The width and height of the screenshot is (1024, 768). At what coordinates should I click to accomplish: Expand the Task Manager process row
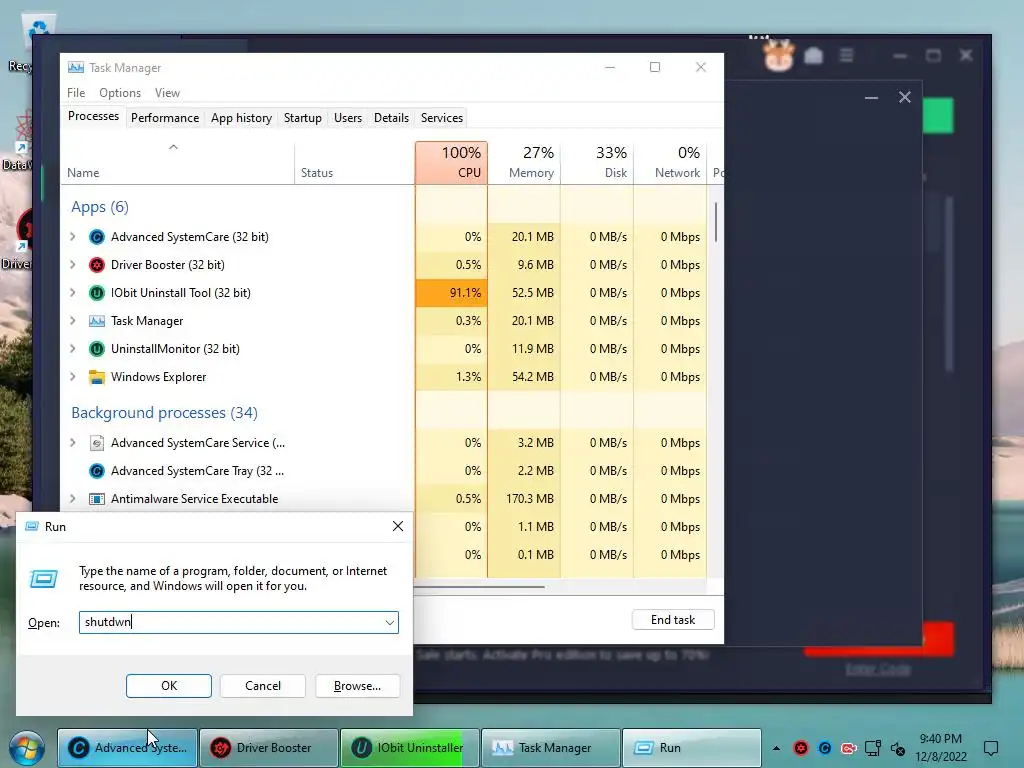72,321
